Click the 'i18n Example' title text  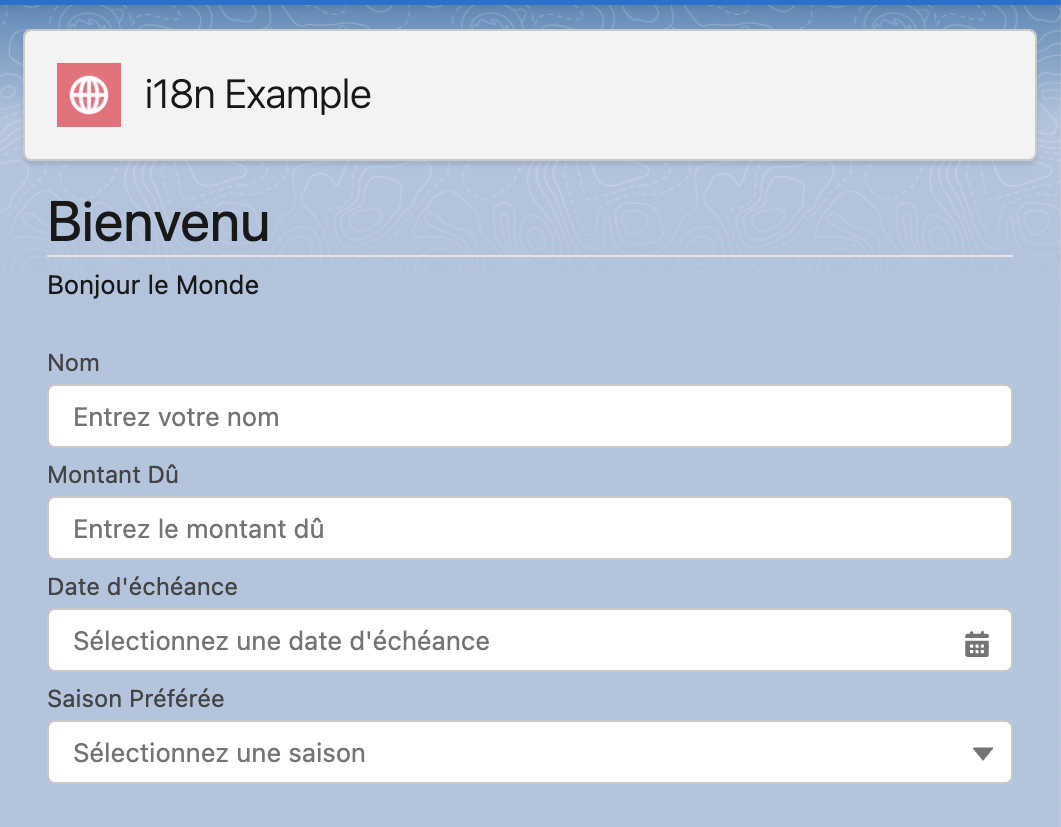pyautogui.click(x=257, y=95)
